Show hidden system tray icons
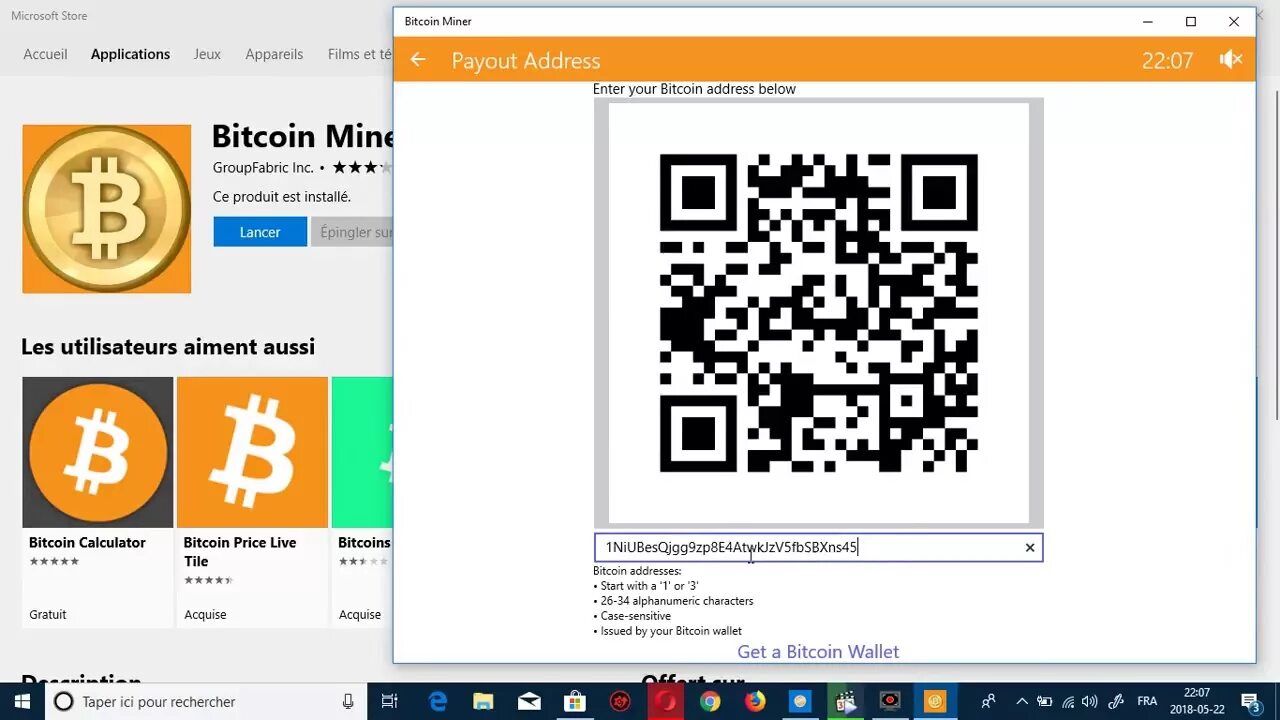 coord(1022,701)
